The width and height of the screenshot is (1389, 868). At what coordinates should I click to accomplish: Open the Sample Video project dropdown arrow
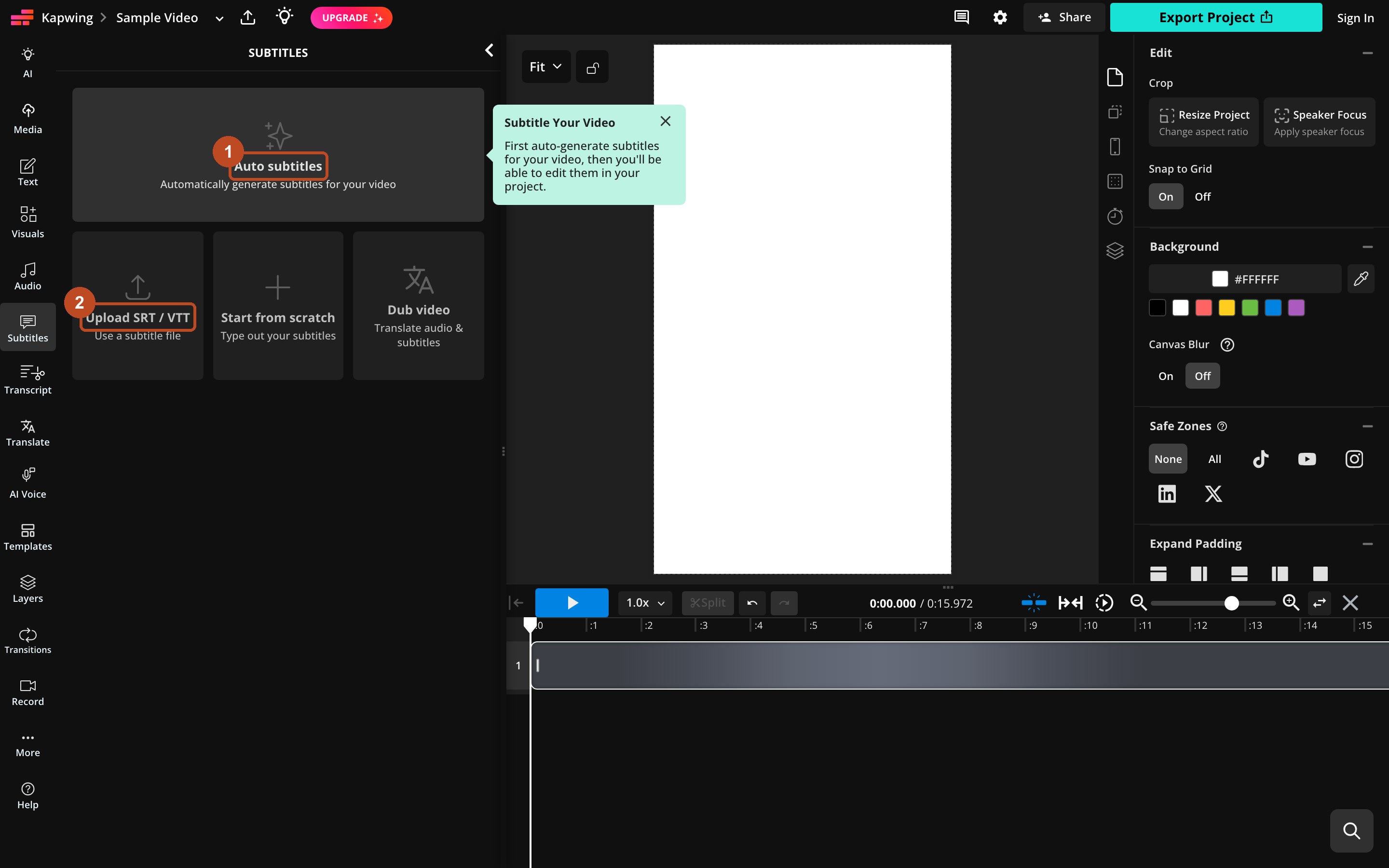(x=219, y=18)
